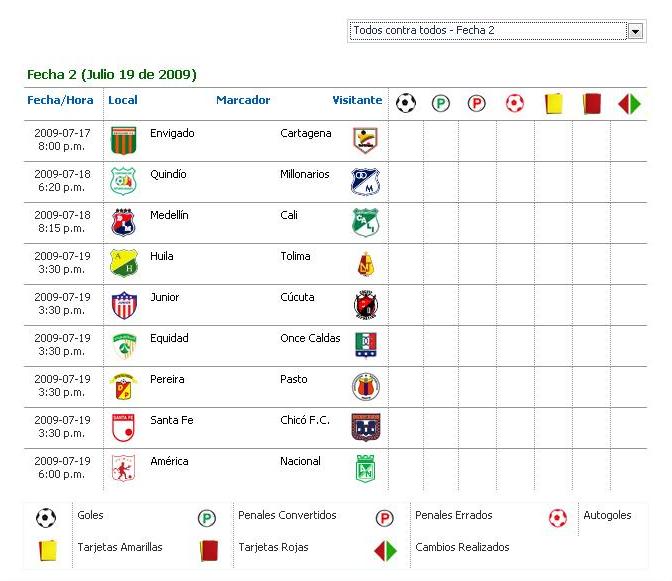Click the Once Caldas team badge

[366, 345]
